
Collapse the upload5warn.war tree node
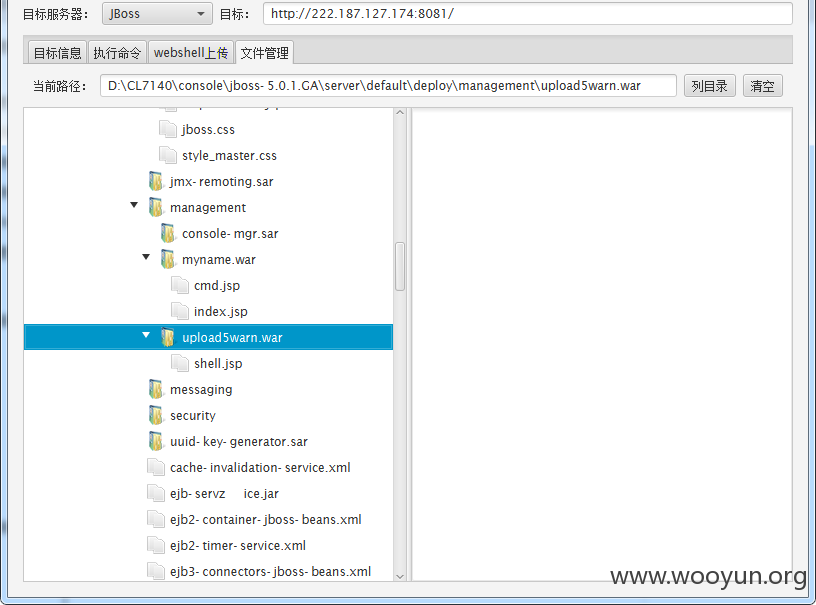[x=146, y=335]
